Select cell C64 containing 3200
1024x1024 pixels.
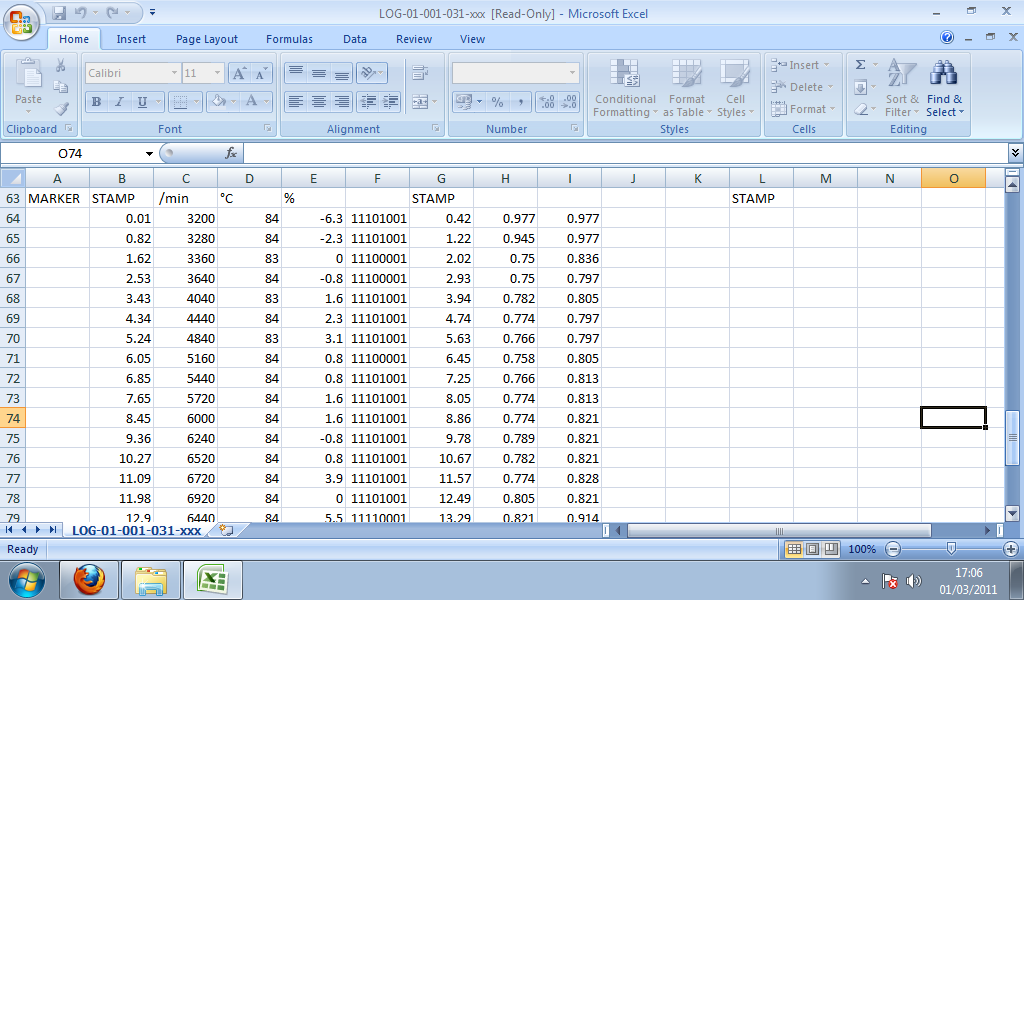click(x=186, y=218)
